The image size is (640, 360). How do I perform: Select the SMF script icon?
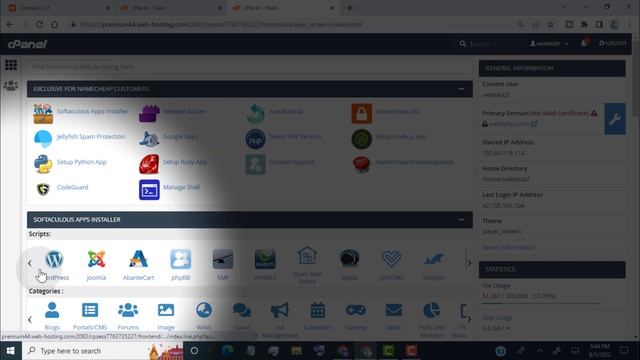pyautogui.click(x=223, y=259)
